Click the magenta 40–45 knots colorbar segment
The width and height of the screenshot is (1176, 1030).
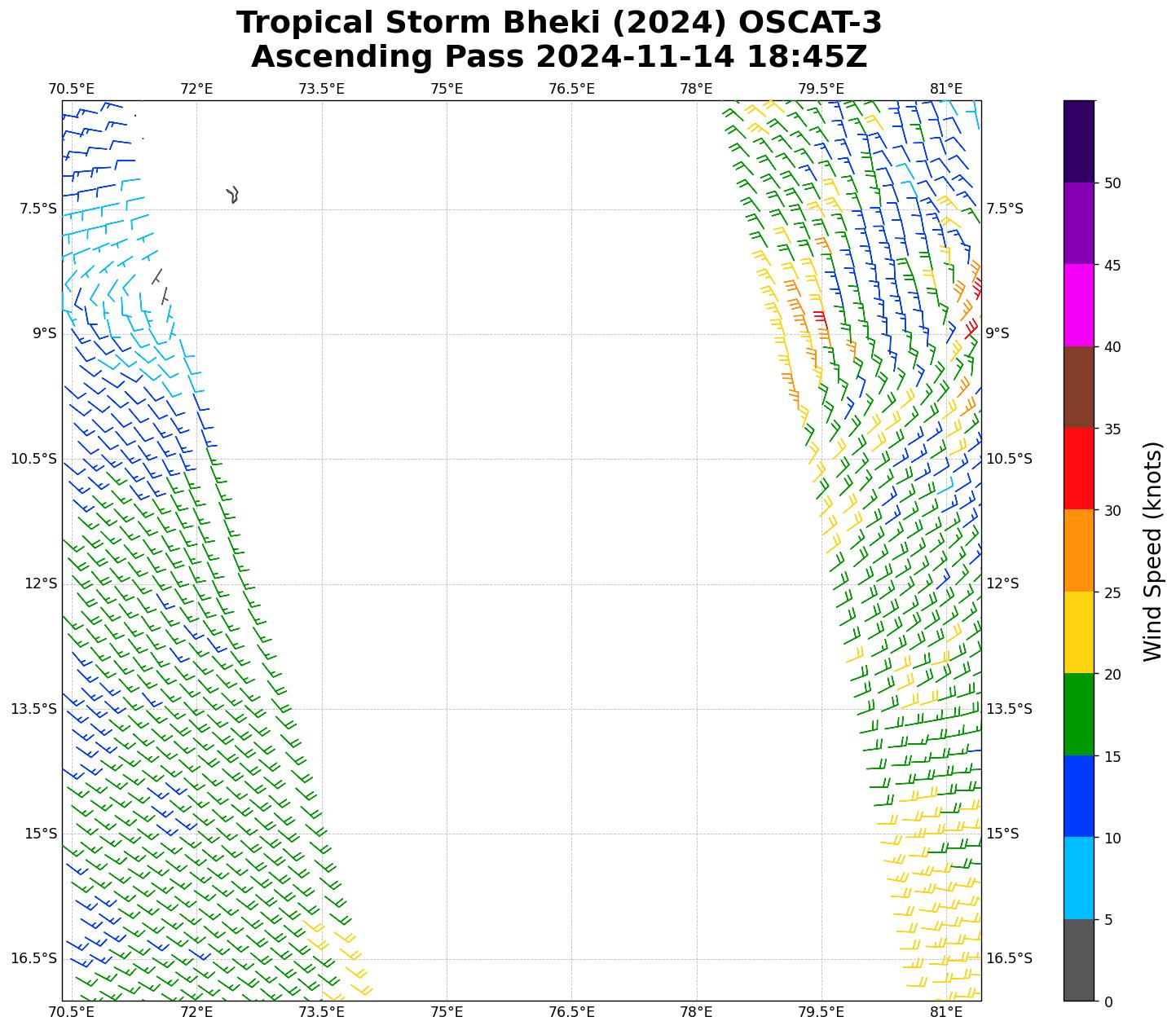[1078, 305]
